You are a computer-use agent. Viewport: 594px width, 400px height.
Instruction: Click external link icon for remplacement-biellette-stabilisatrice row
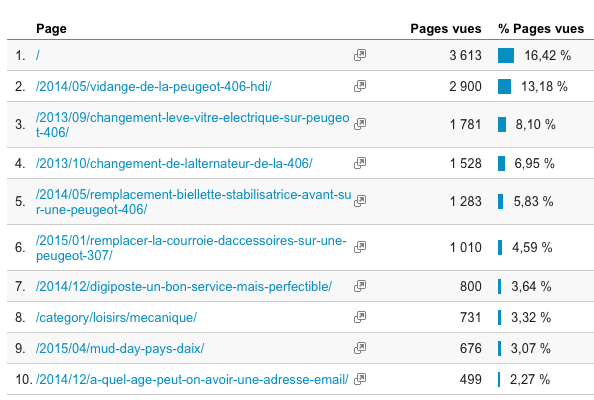tap(360, 201)
